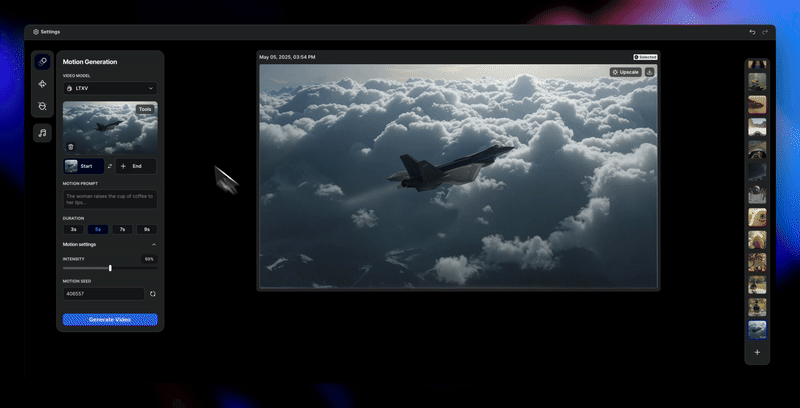Viewport: 800px width, 408px height.
Task: Set duration to 5s
Action: point(98,230)
